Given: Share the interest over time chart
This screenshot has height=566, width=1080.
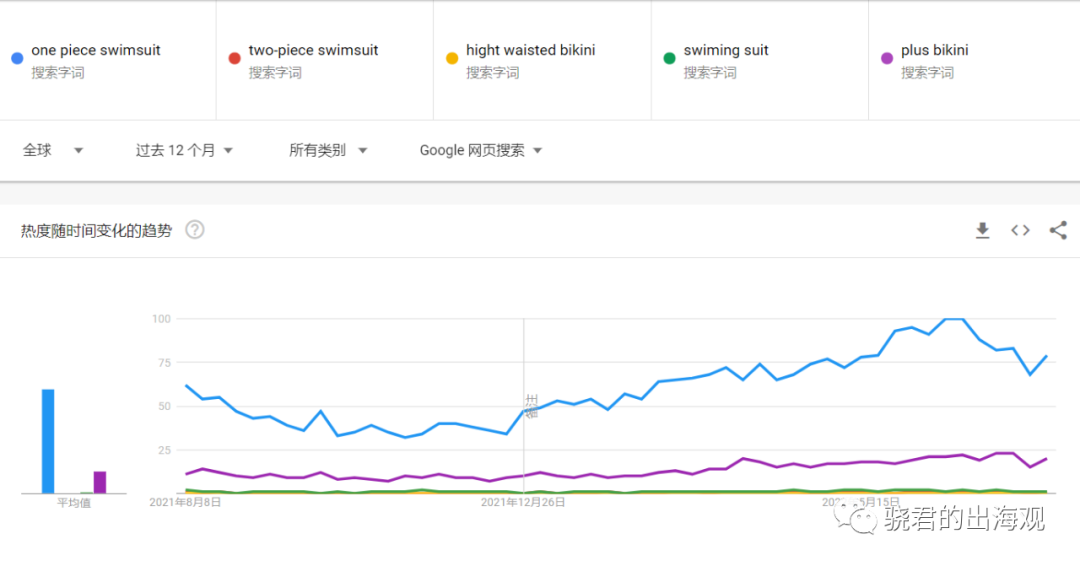Looking at the screenshot, I should 1058,231.
